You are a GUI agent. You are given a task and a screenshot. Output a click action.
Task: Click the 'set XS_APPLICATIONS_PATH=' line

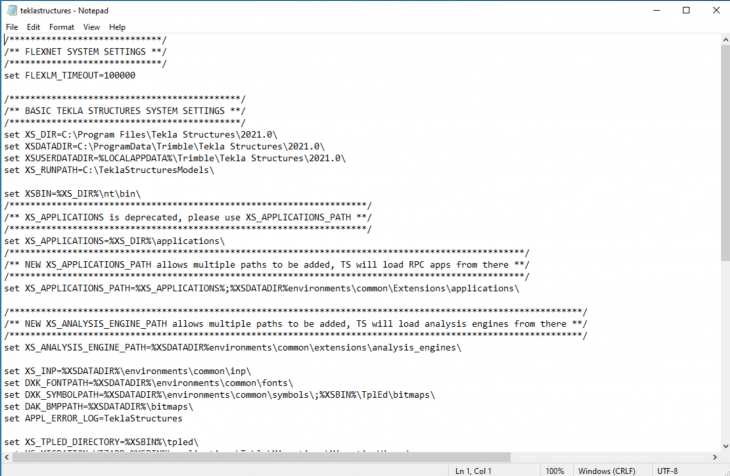pos(262,288)
